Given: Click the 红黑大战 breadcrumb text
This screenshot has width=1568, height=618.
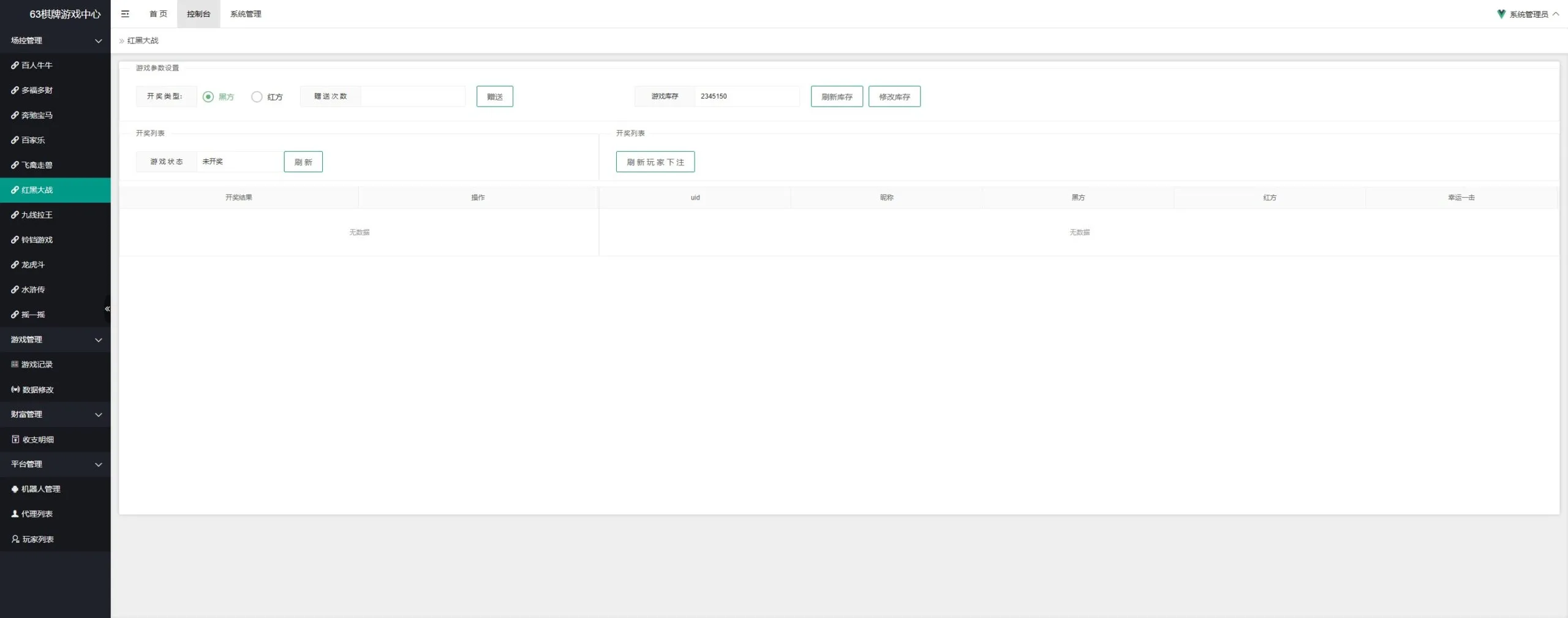Looking at the screenshot, I should [x=143, y=40].
